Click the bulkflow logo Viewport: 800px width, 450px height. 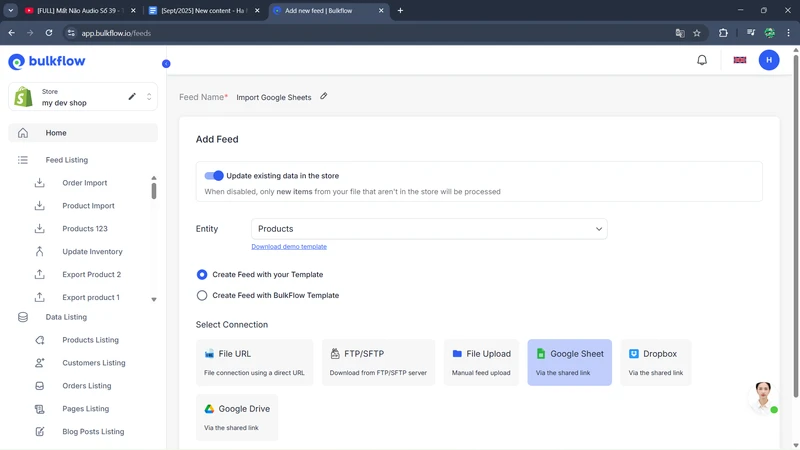coord(47,62)
